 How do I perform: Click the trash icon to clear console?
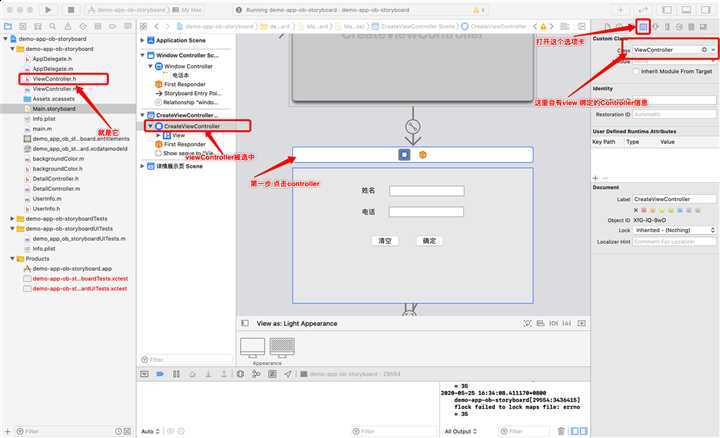pos(561,431)
